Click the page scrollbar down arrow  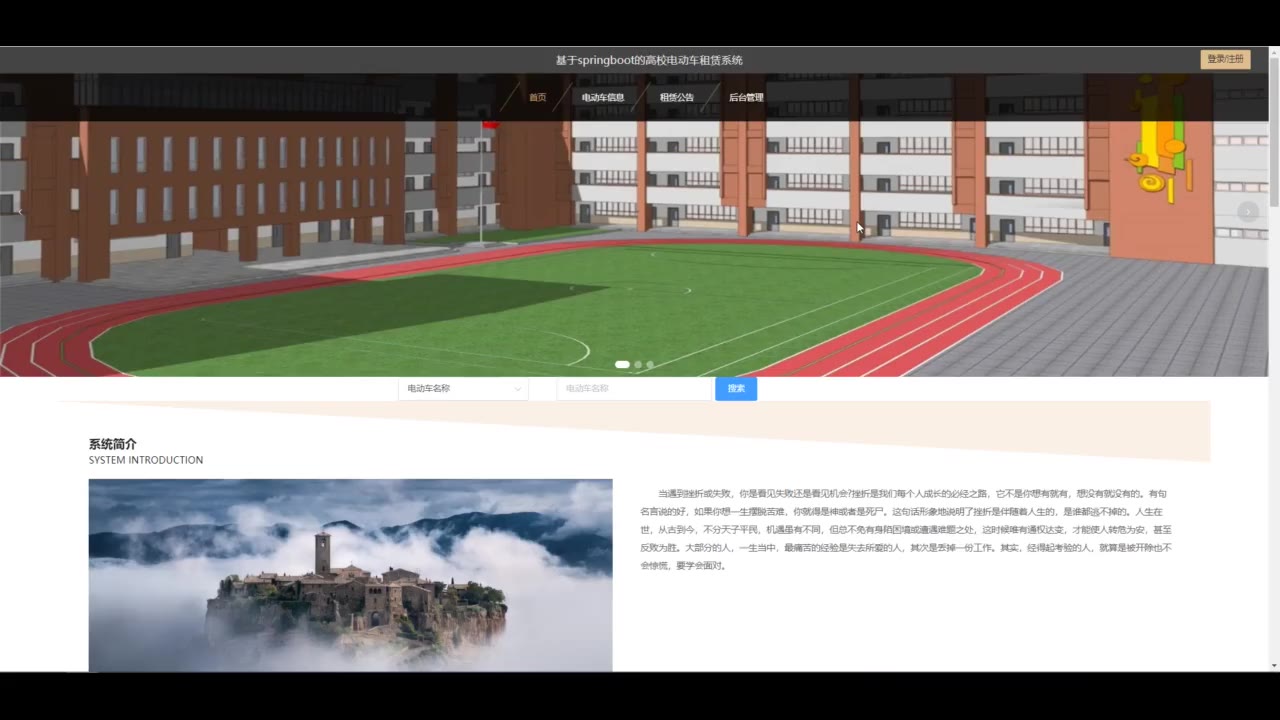1274,665
